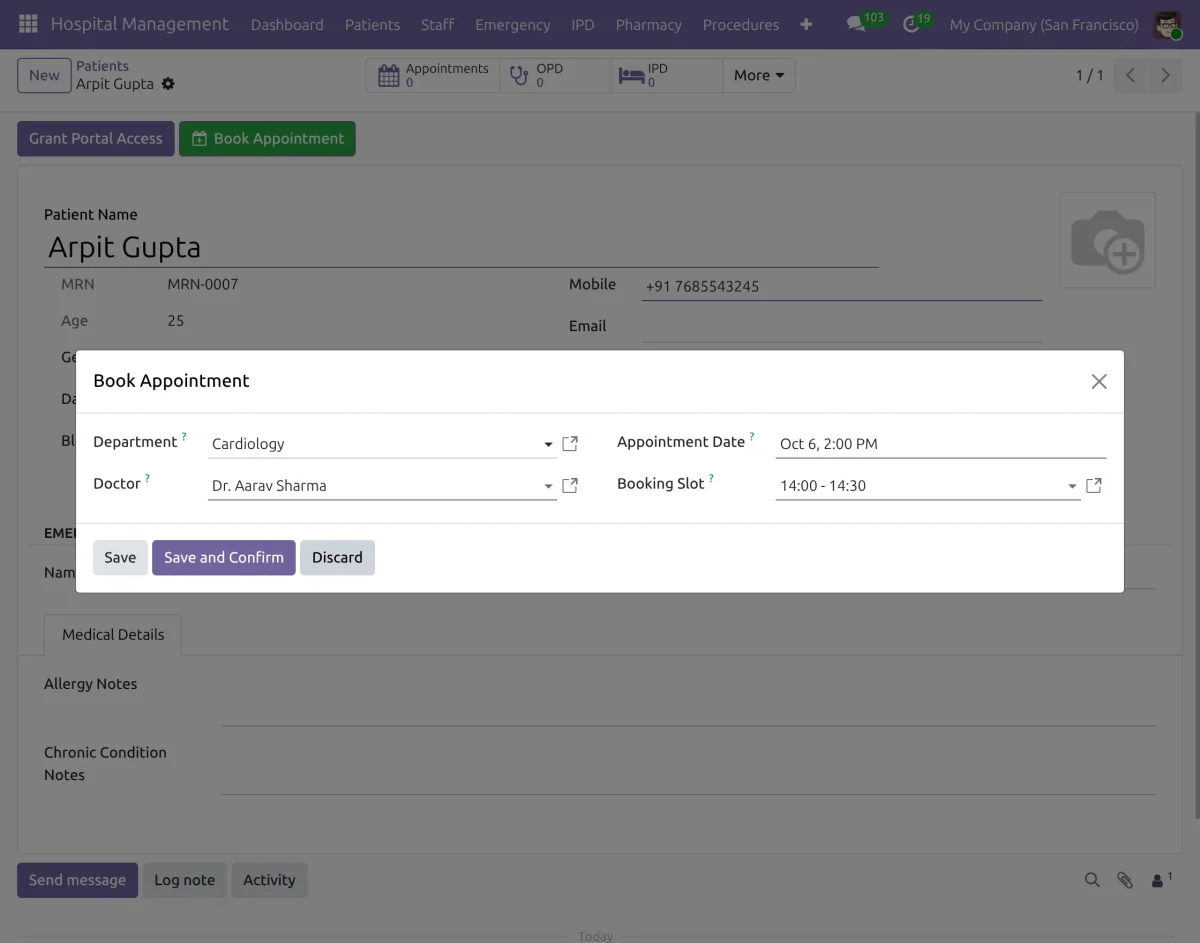The height and width of the screenshot is (943, 1200).
Task: Open the user avatar menu
Action: [1167, 24]
